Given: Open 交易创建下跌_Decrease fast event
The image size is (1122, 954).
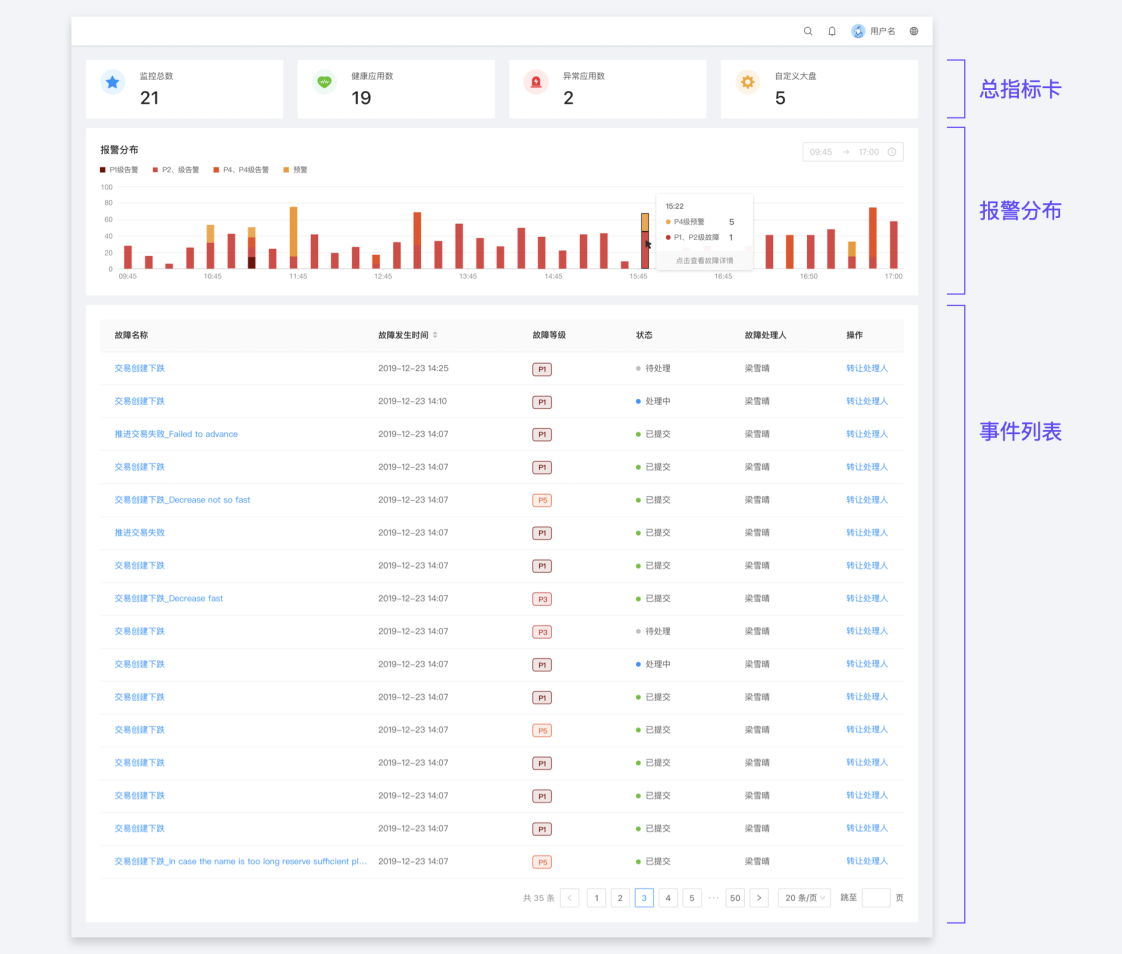Looking at the screenshot, I should 169,598.
